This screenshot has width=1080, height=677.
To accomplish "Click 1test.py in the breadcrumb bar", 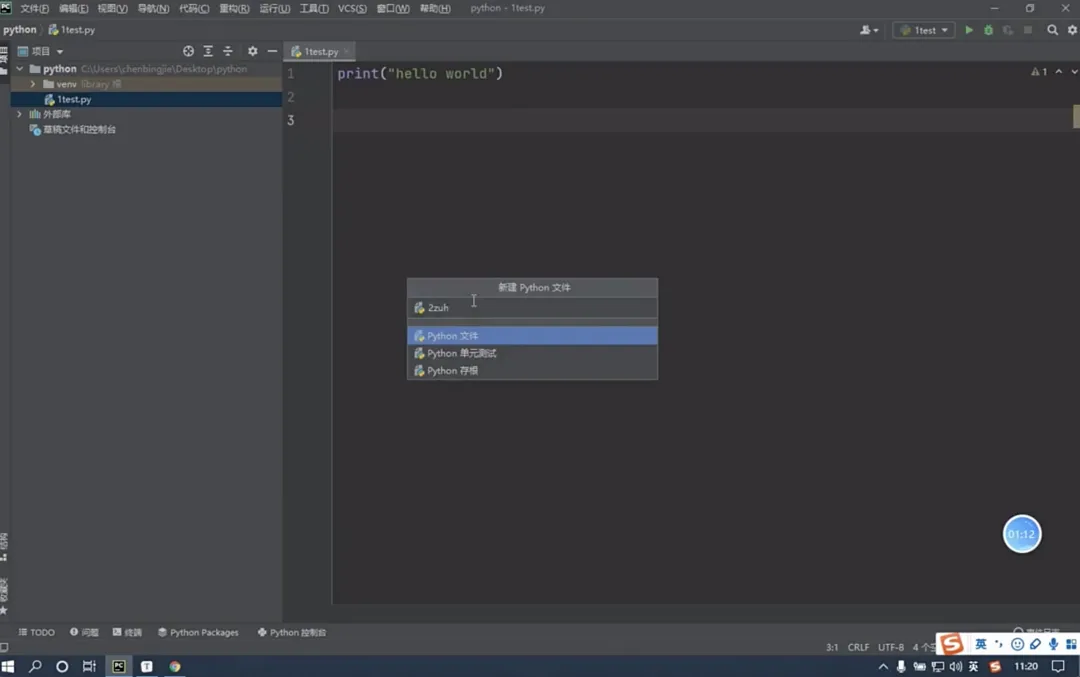I will pyautogui.click(x=72, y=30).
